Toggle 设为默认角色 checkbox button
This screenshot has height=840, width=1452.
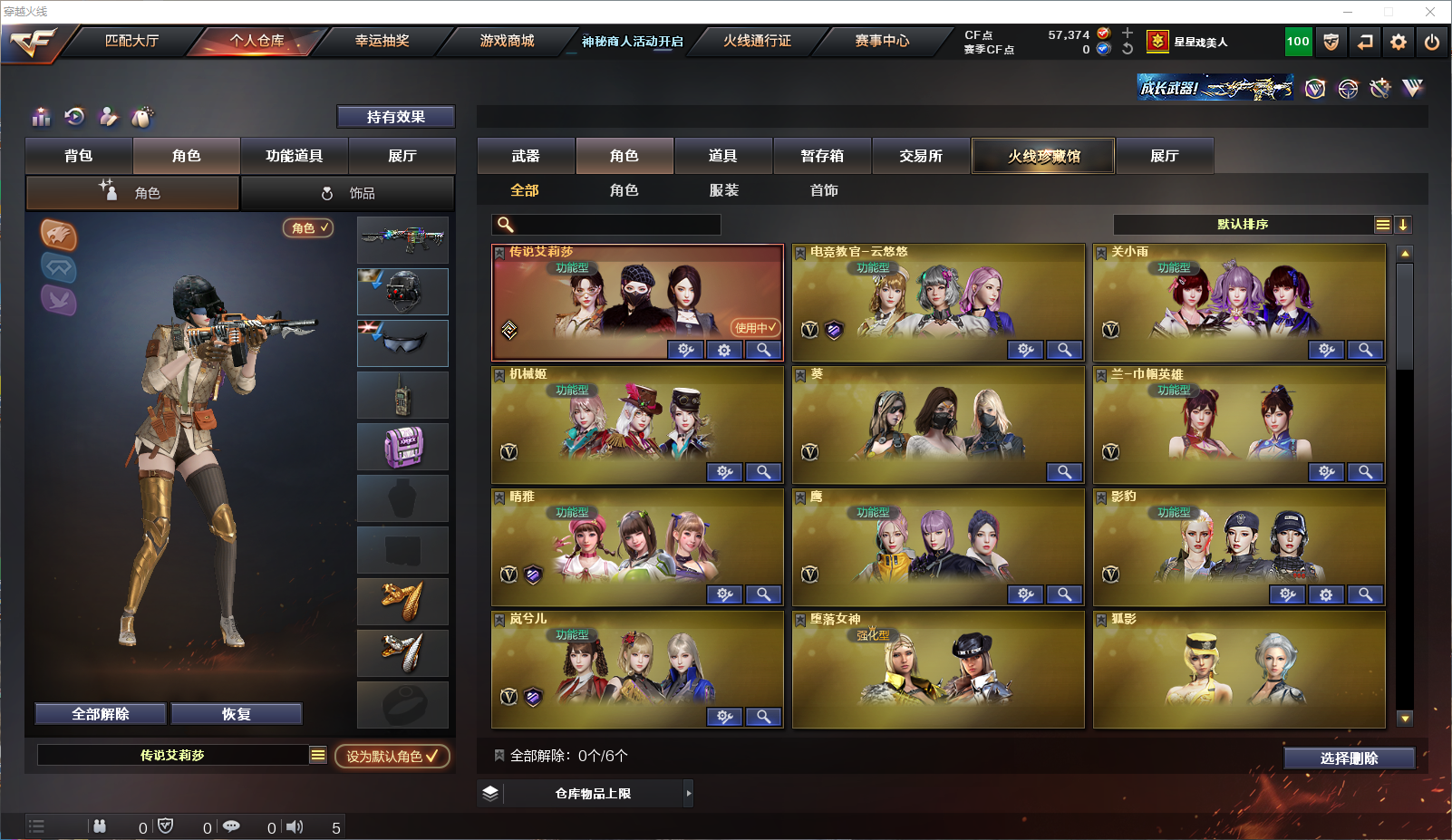[392, 756]
